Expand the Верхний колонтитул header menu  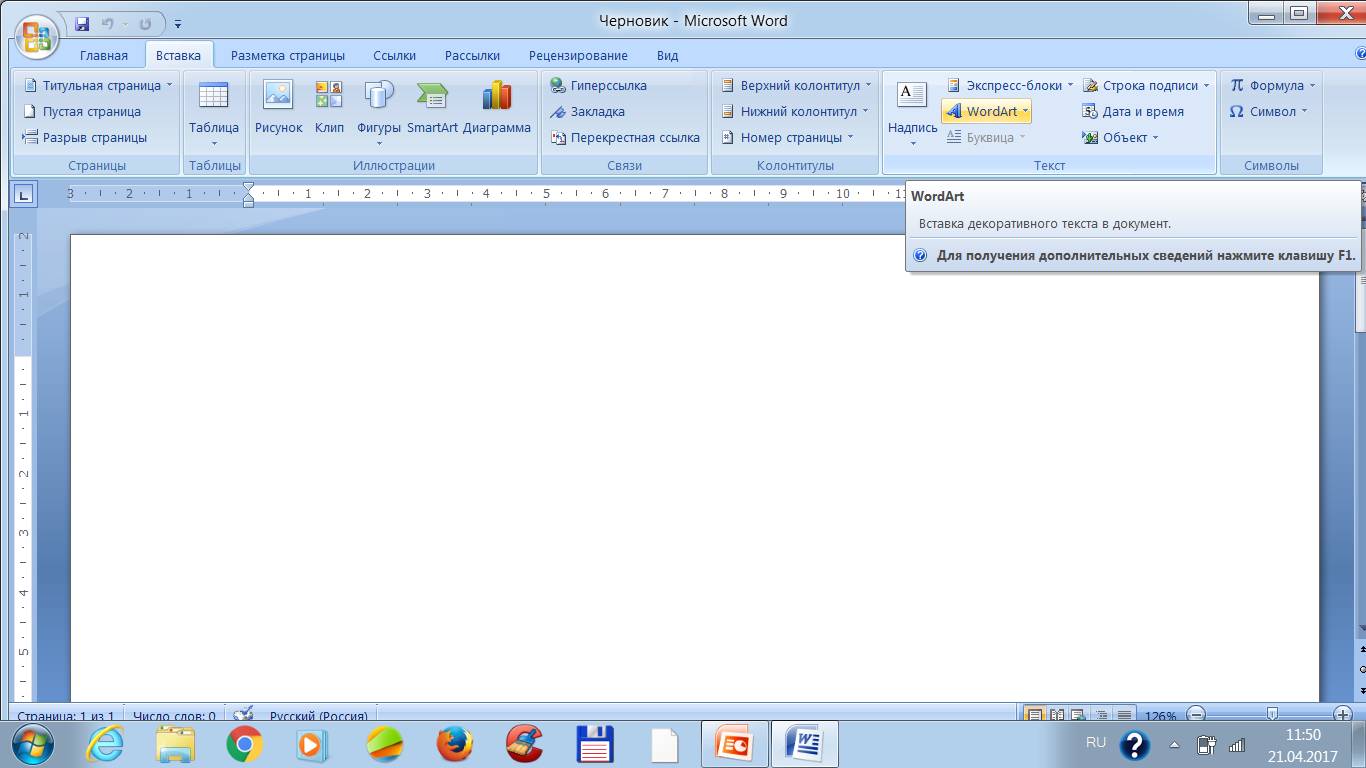click(796, 86)
